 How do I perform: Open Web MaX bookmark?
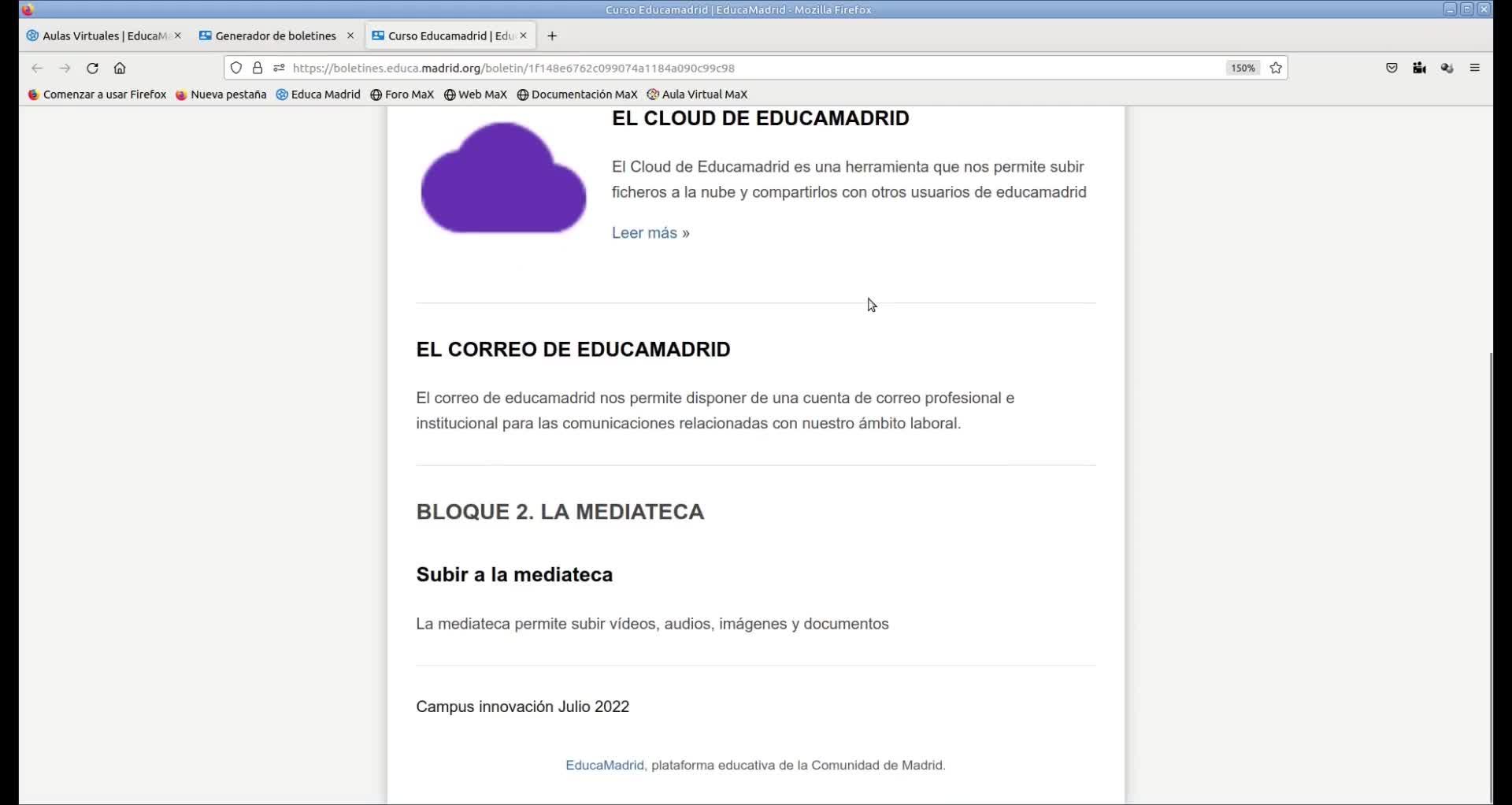[476, 95]
